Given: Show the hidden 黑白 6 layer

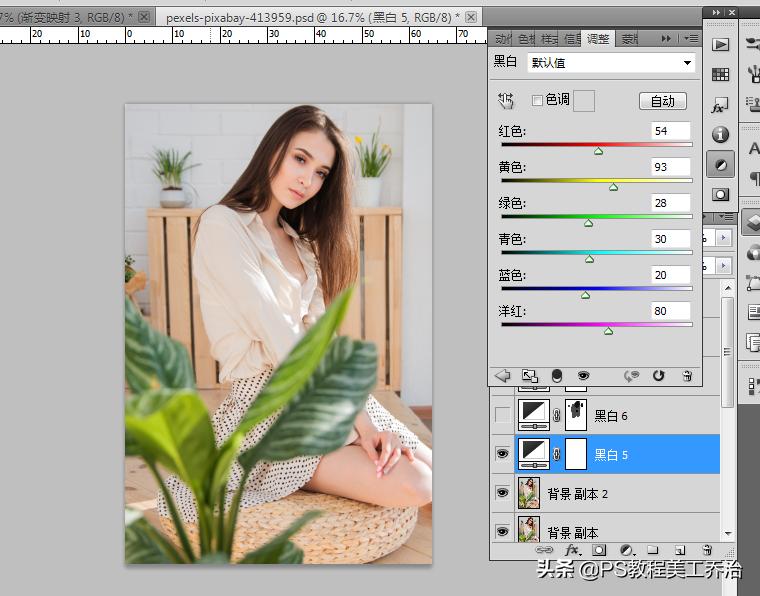Looking at the screenshot, I should [503, 415].
